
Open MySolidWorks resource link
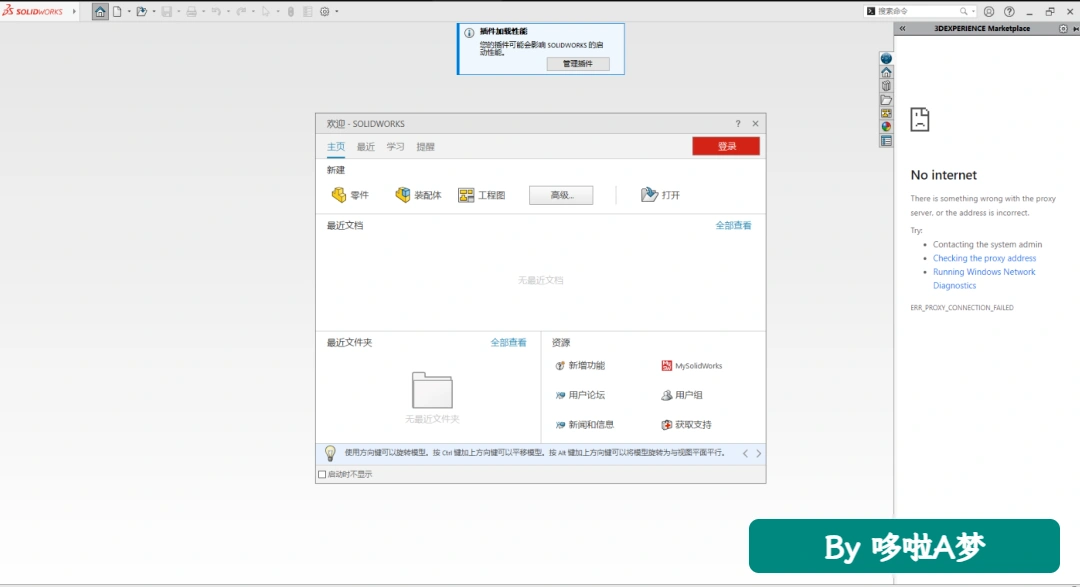692,366
